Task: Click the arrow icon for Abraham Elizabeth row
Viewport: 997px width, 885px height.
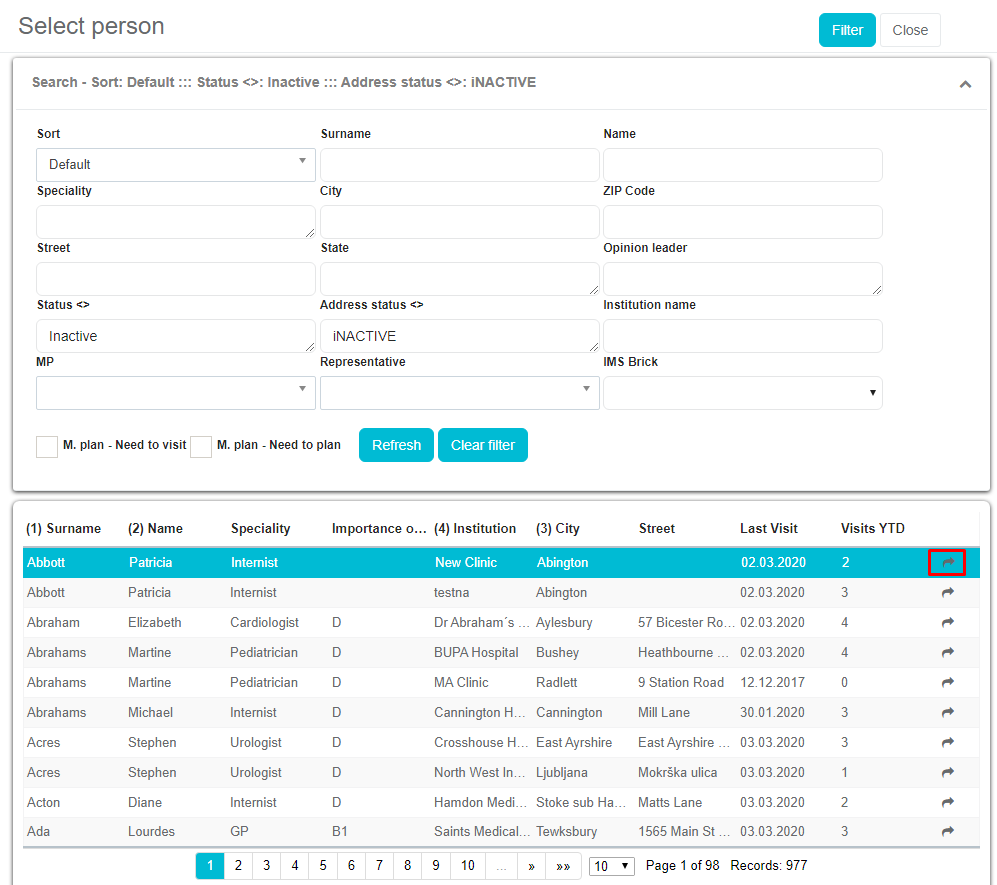Action: pos(947,623)
